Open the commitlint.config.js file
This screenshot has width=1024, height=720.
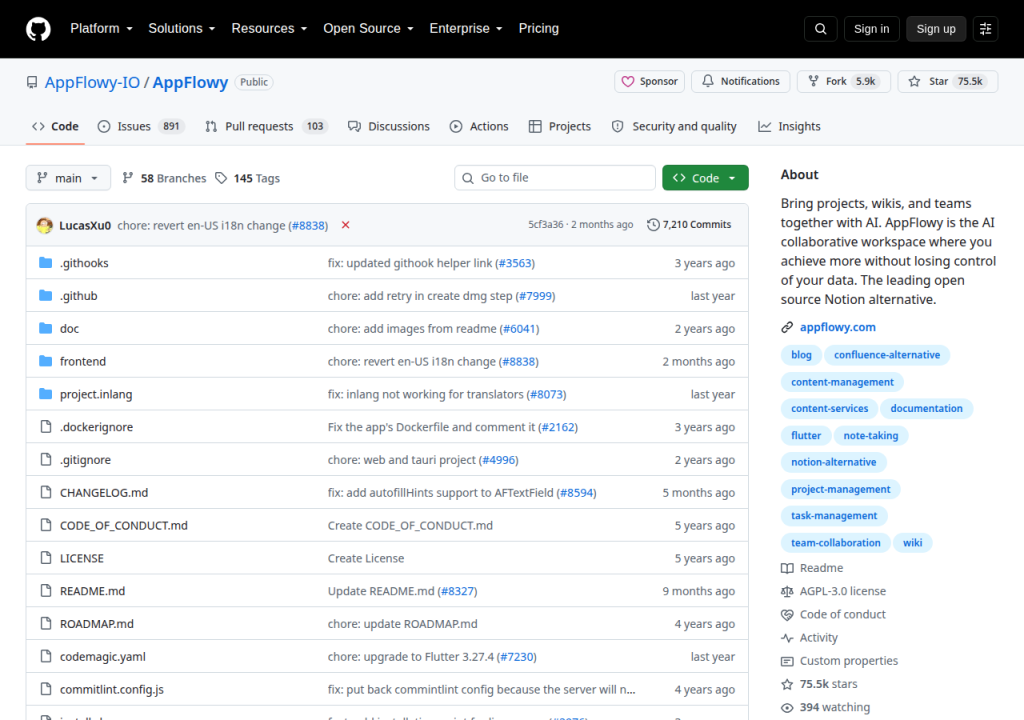pos(112,689)
